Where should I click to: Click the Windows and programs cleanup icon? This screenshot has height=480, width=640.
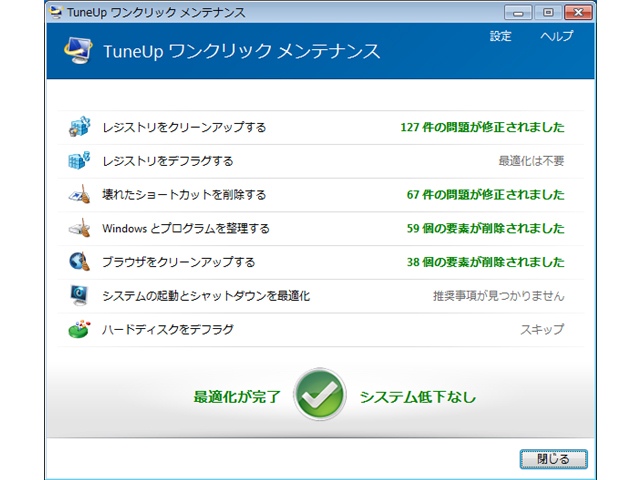[79, 228]
